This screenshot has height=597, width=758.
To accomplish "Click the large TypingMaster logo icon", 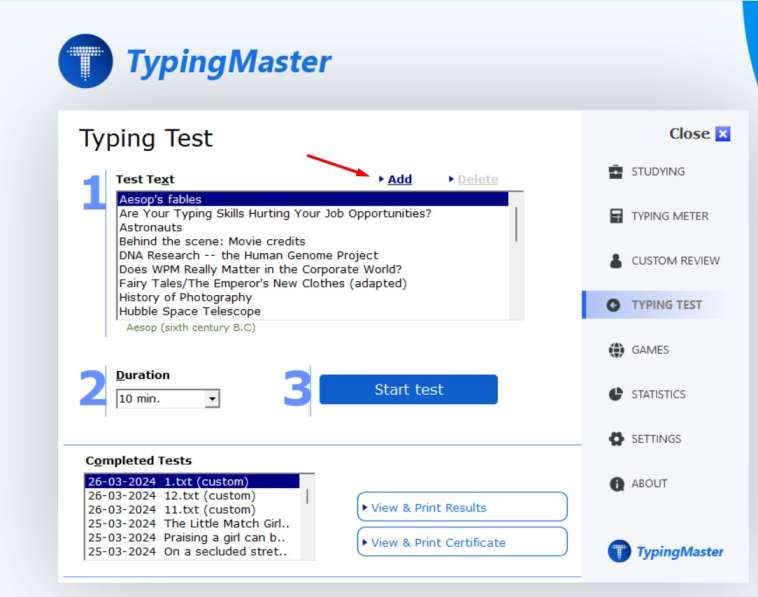I will pyautogui.click(x=86, y=61).
